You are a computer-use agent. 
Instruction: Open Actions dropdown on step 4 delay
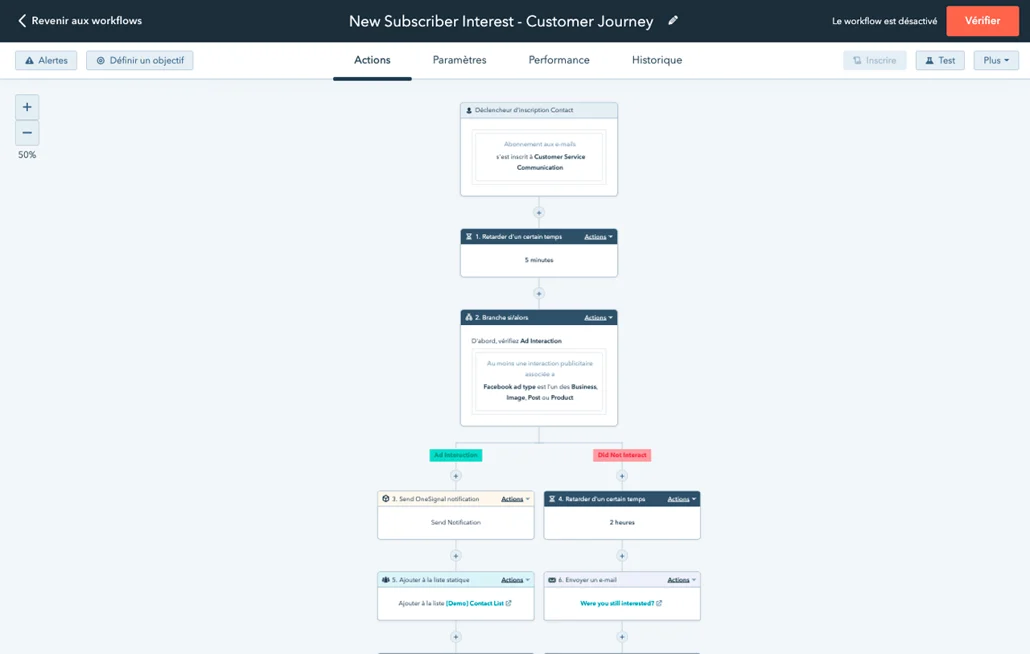pos(682,499)
